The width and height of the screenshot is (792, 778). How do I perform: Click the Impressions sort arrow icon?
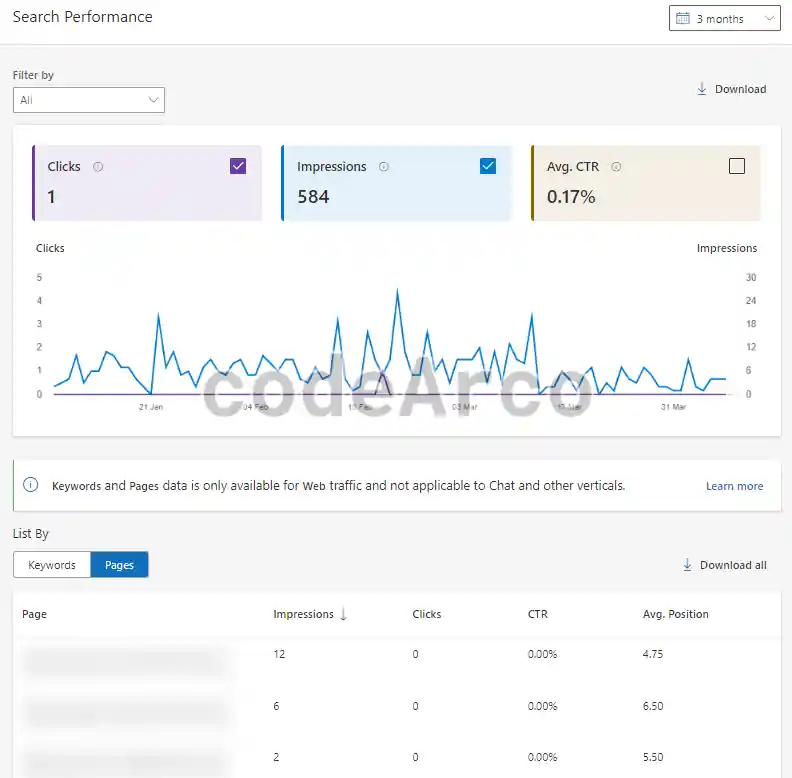click(343, 614)
